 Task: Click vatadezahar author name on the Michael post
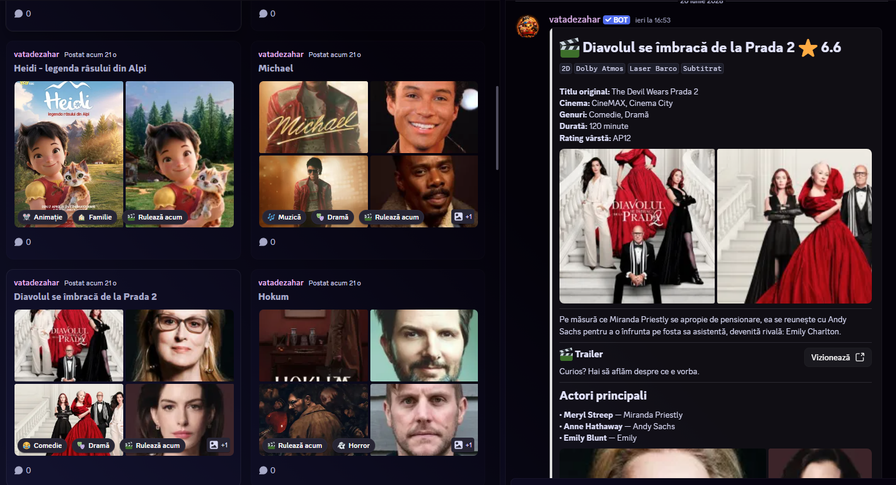(281, 54)
